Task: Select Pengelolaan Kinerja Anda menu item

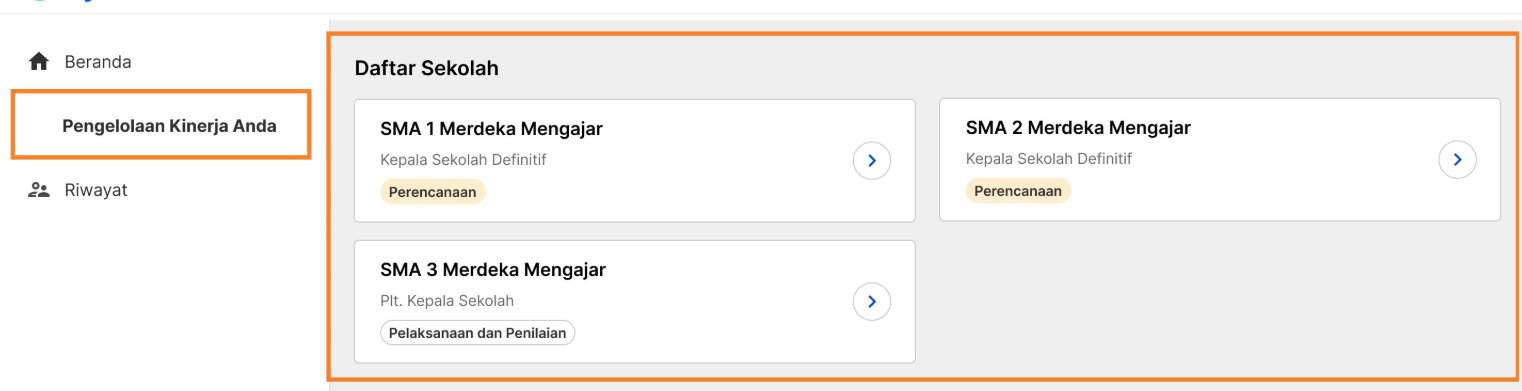Action: coord(169,126)
